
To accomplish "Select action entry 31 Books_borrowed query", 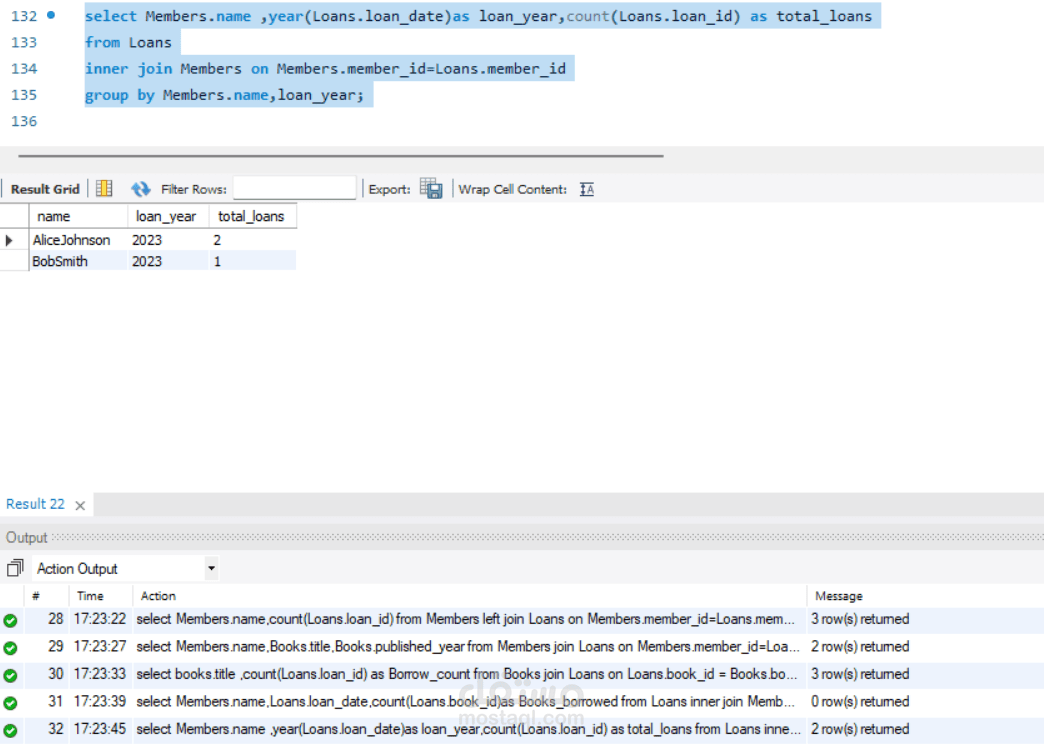I will click(465, 701).
